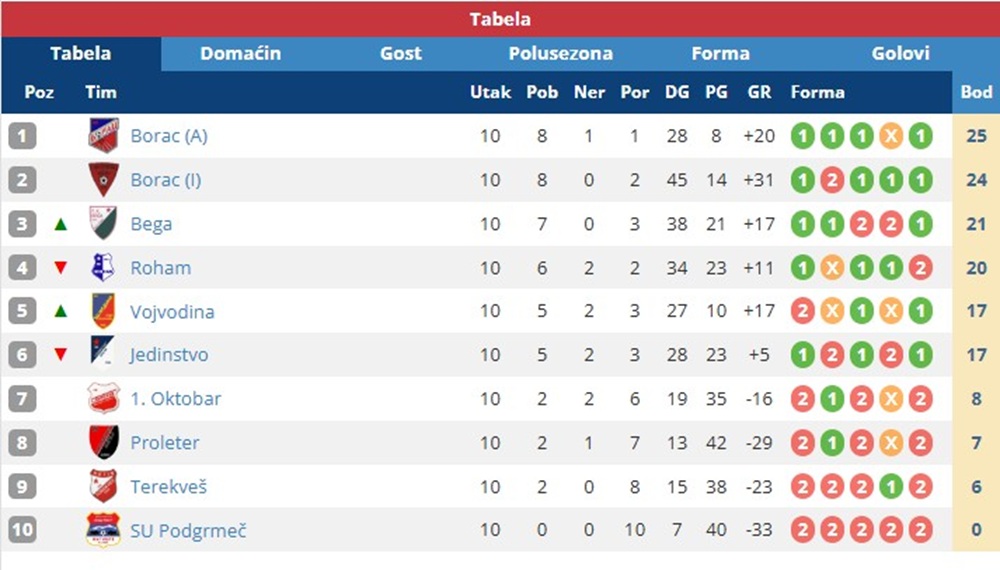Image resolution: width=1000 pixels, height=570 pixels.
Task: Click the Proleter team logo
Action: (x=103, y=442)
